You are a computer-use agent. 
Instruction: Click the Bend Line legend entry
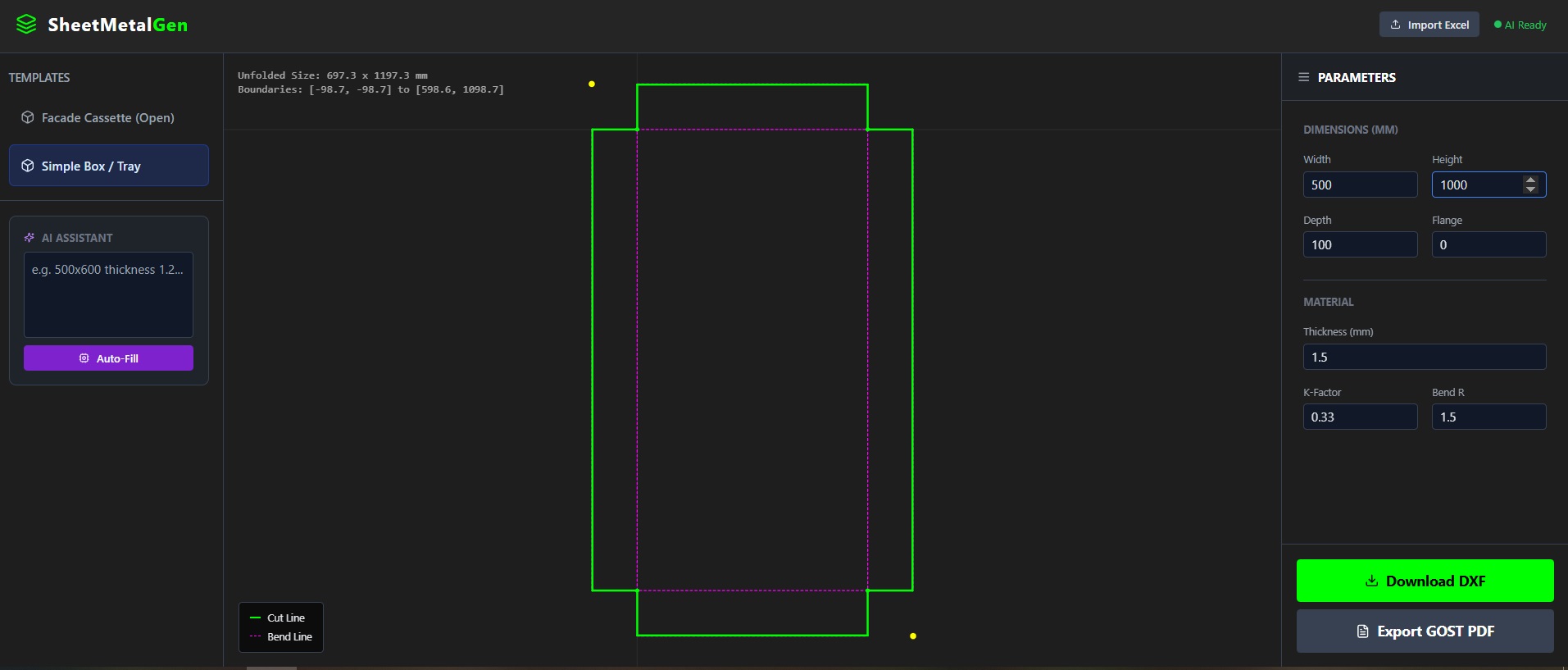[281, 636]
